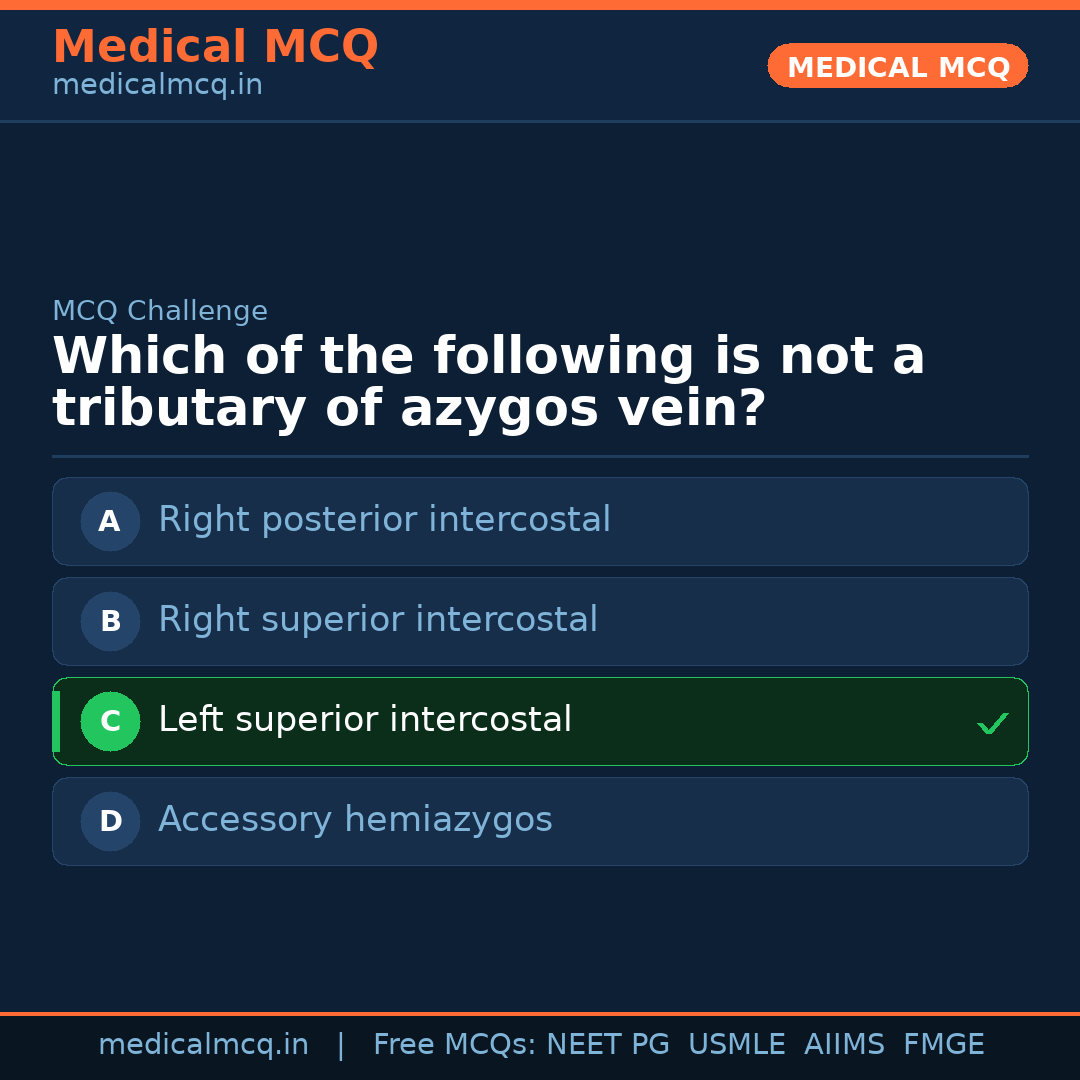Click the FMGE link in the footer

(943, 1043)
